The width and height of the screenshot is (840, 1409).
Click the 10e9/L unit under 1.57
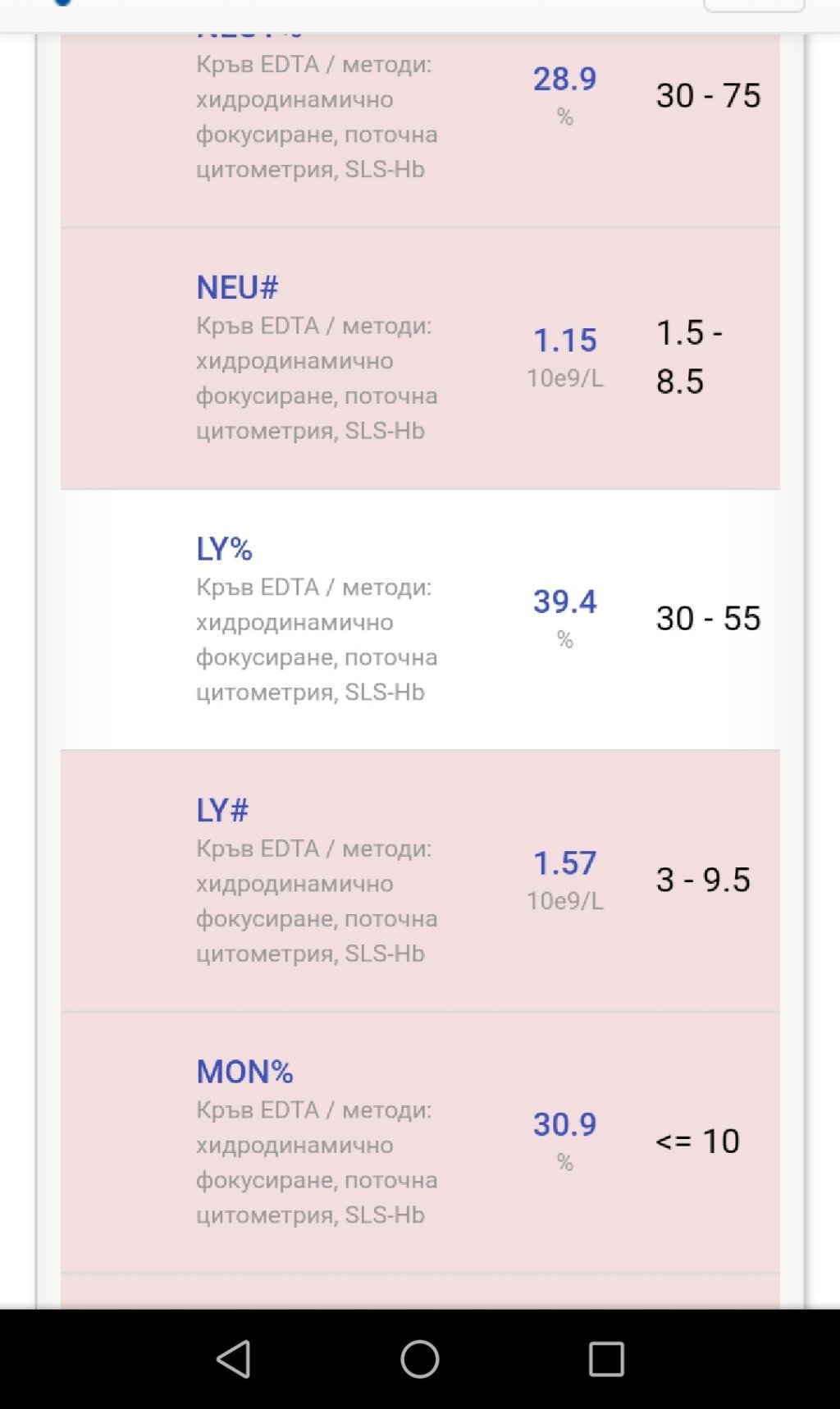point(564,901)
